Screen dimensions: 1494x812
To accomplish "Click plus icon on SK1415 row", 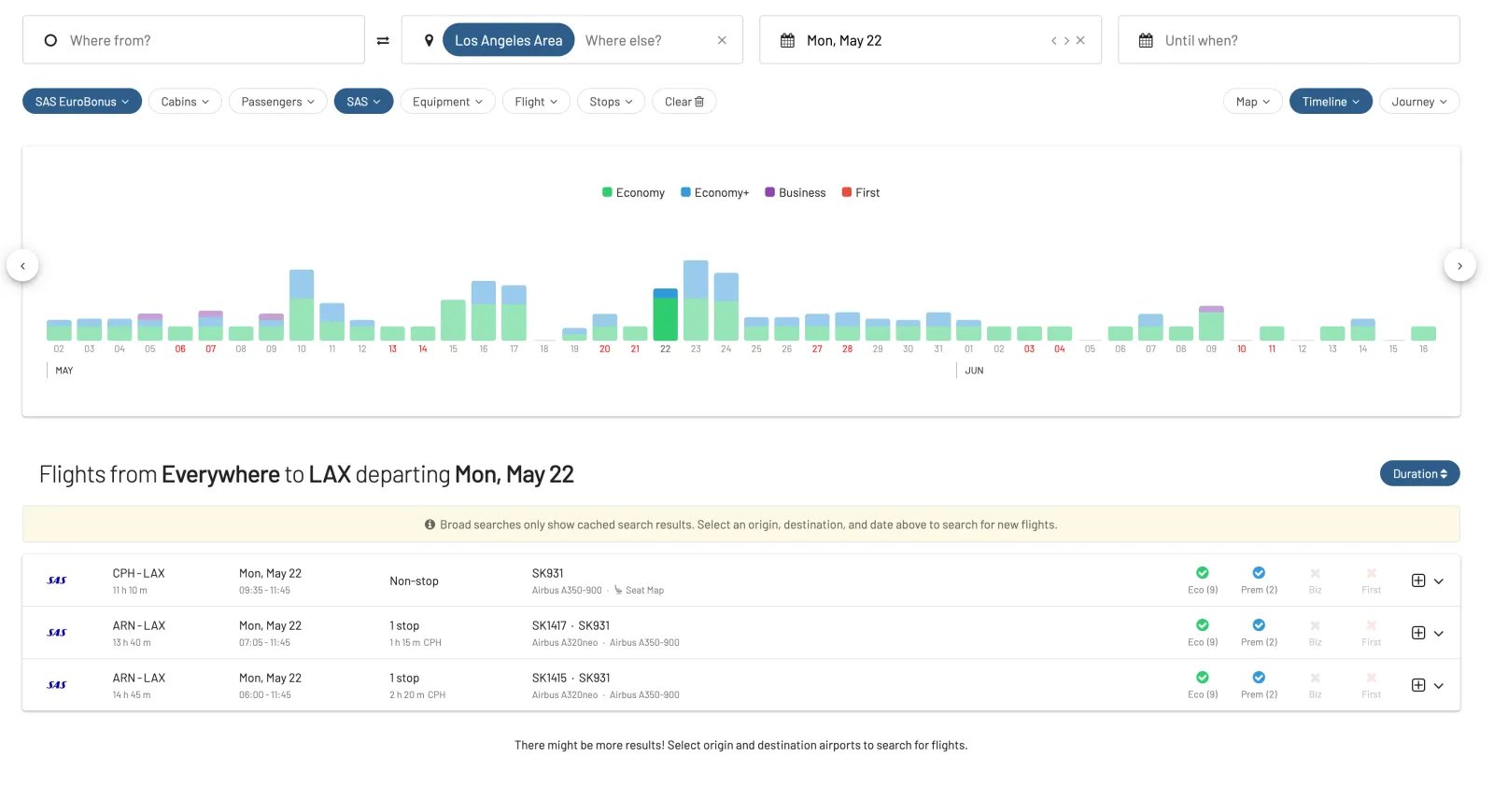I will click(x=1418, y=685).
